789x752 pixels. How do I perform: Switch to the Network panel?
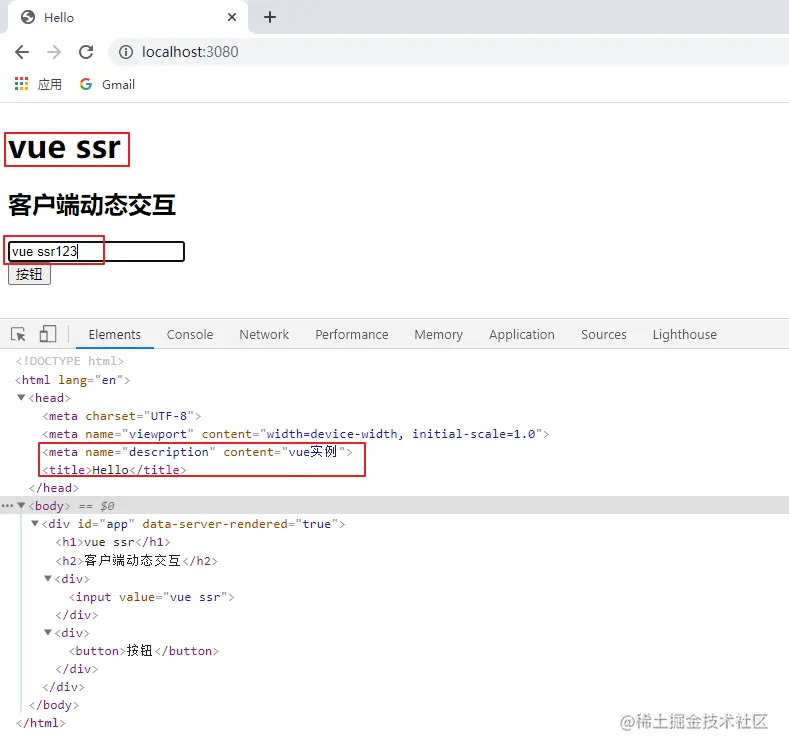pyautogui.click(x=264, y=335)
